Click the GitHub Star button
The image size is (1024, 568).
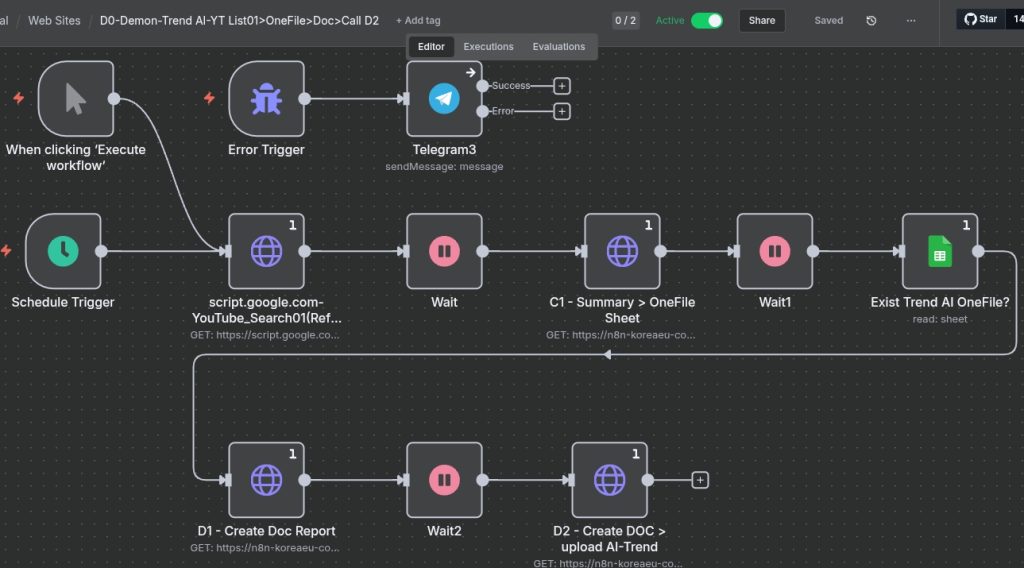981,19
